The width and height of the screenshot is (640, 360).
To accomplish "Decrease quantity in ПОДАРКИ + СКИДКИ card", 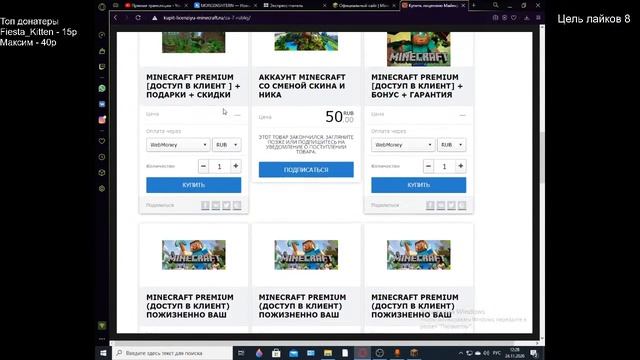I will (x=203, y=166).
